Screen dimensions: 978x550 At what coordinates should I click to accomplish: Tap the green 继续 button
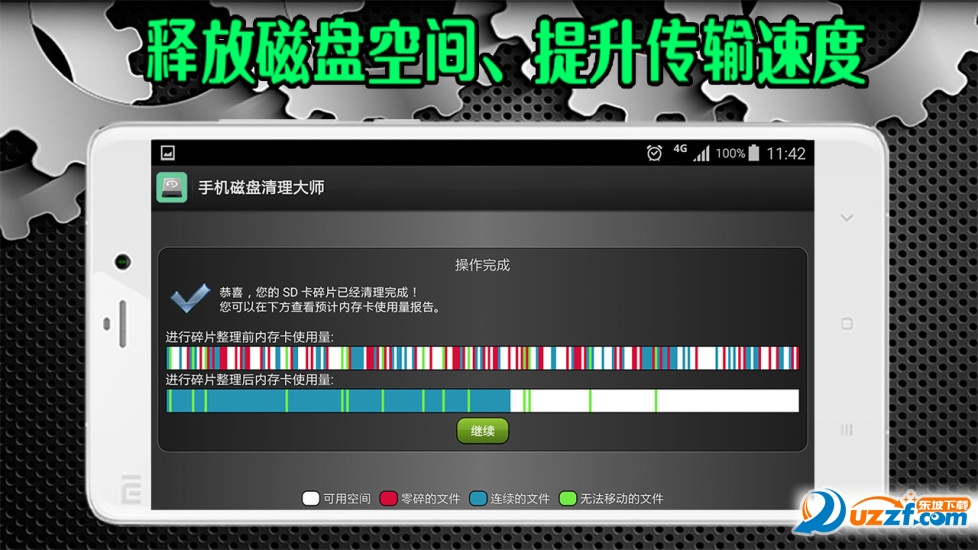click(482, 431)
